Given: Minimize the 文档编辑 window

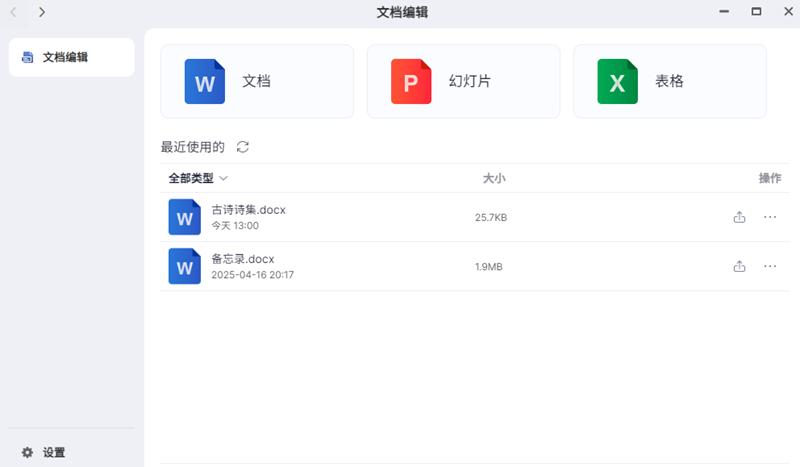Looking at the screenshot, I should (724, 11).
